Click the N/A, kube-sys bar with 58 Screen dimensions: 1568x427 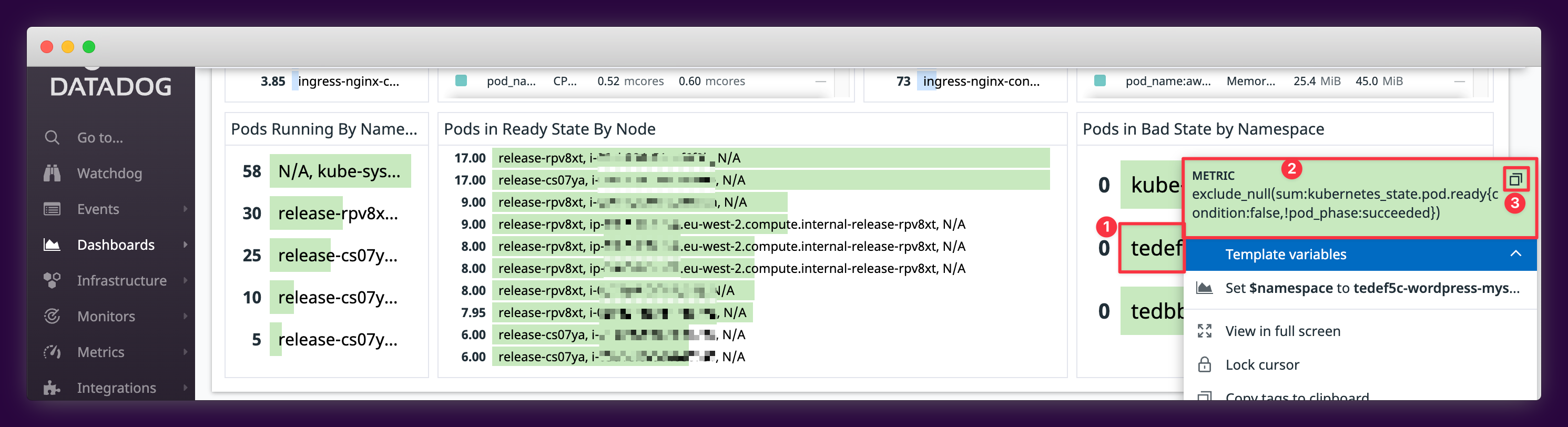coord(340,171)
